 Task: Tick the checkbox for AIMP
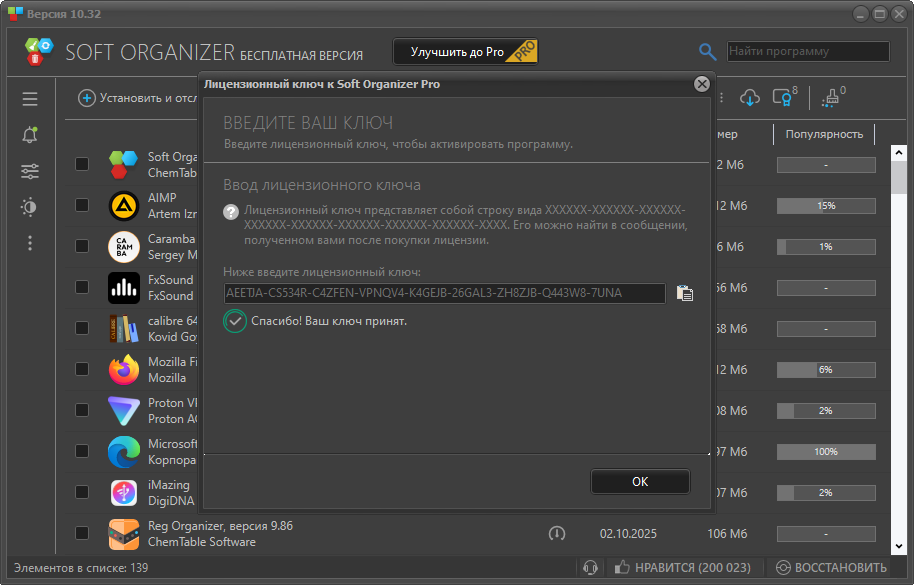(x=82, y=205)
